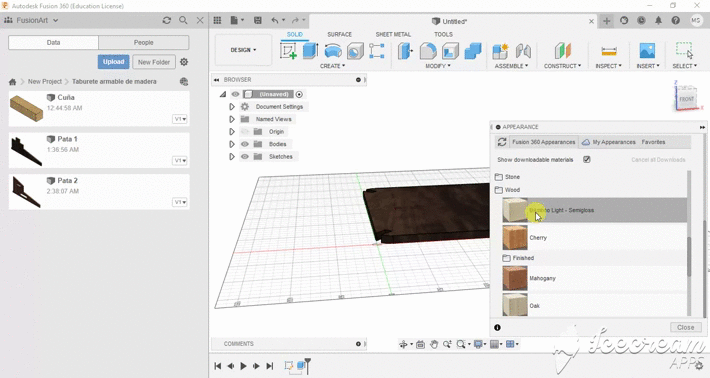The image size is (710, 378).
Task: Close the Appearance dialog with Close button
Action: pyautogui.click(x=686, y=327)
